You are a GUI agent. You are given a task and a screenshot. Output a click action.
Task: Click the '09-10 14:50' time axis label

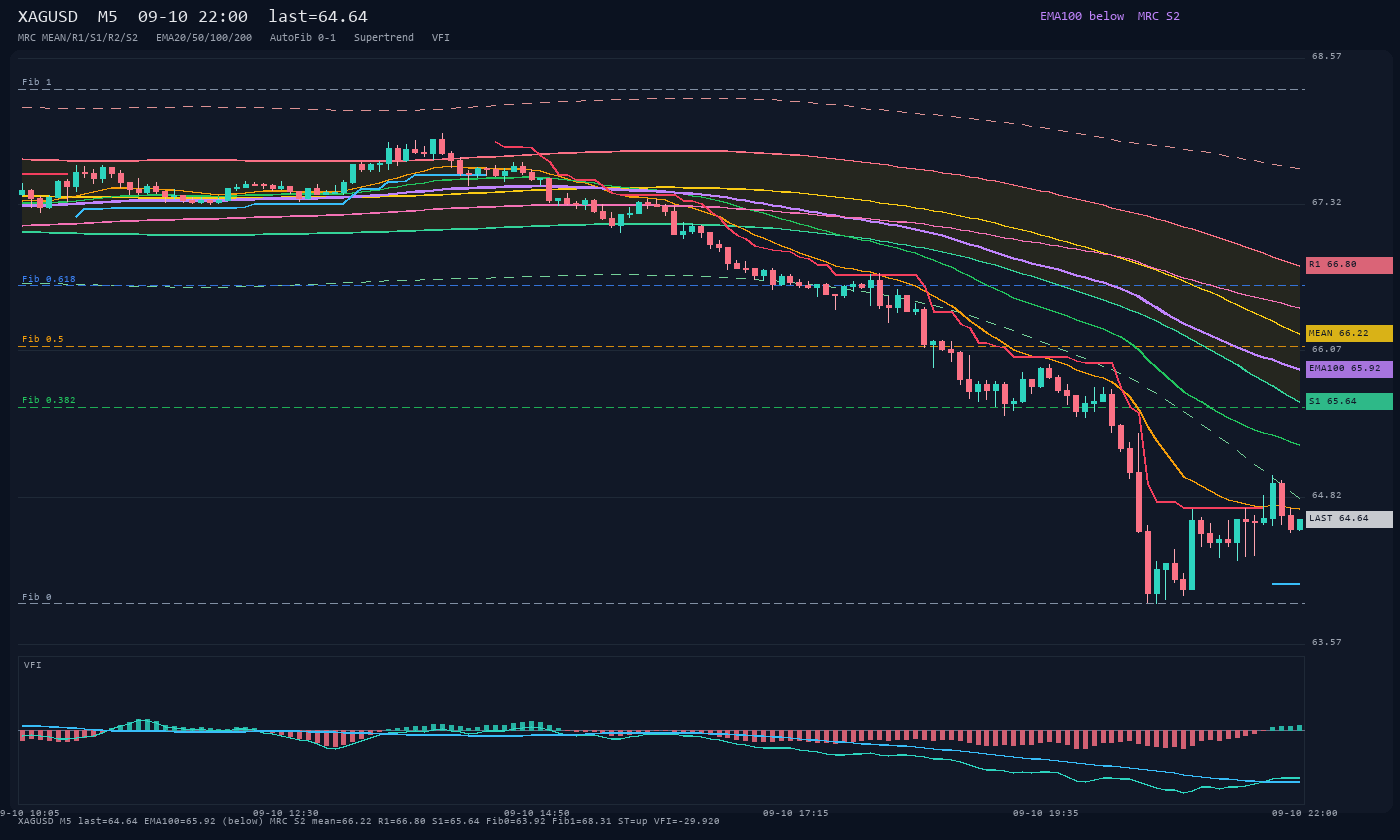pos(537,813)
